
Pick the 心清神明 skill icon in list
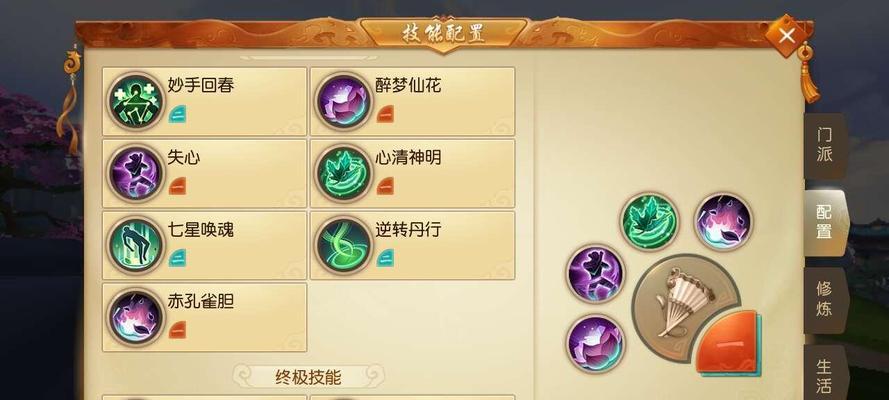click(x=343, y=173)
